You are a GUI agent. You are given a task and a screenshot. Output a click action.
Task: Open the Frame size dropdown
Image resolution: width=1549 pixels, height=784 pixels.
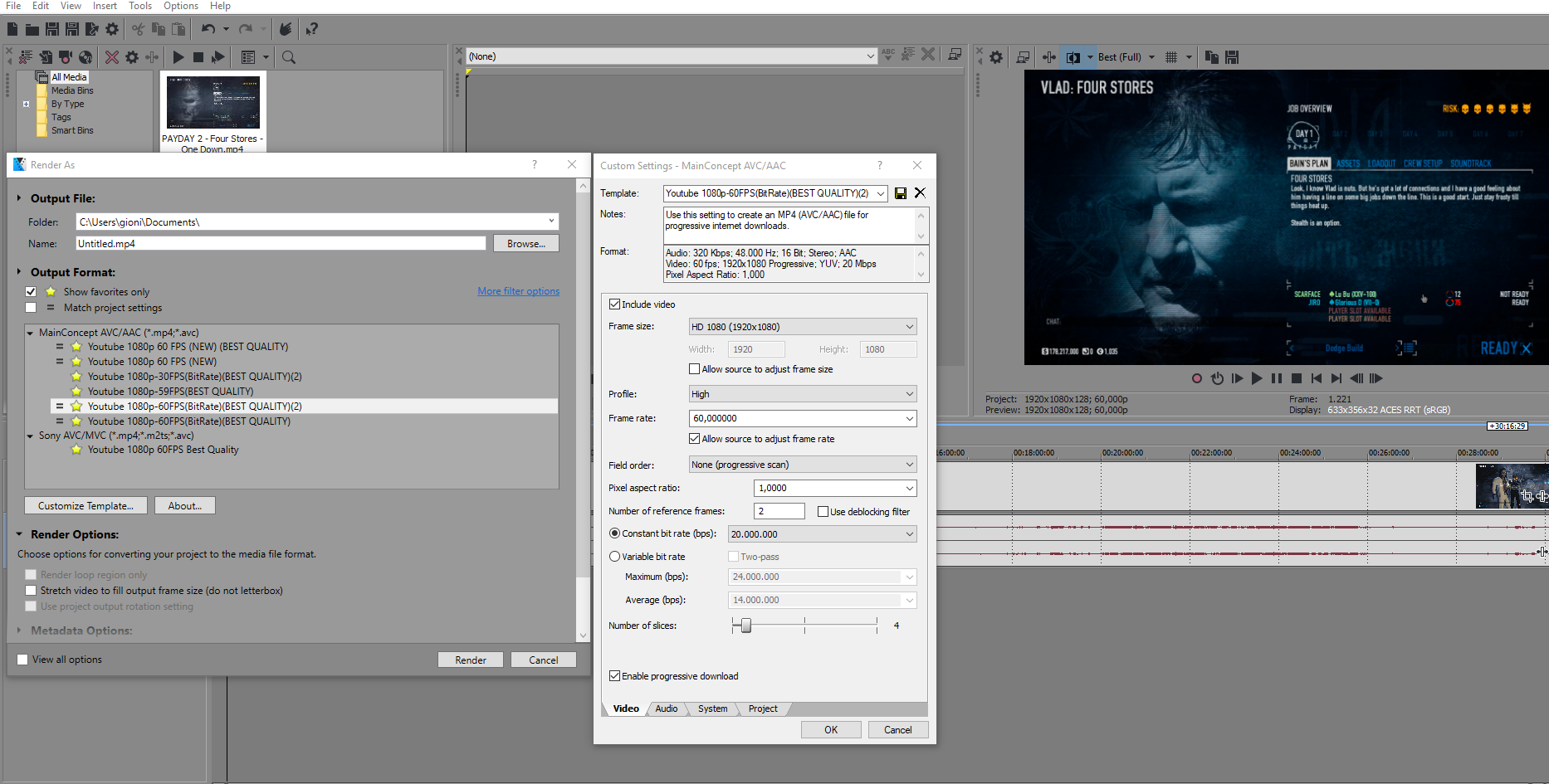tap(910, 327)
